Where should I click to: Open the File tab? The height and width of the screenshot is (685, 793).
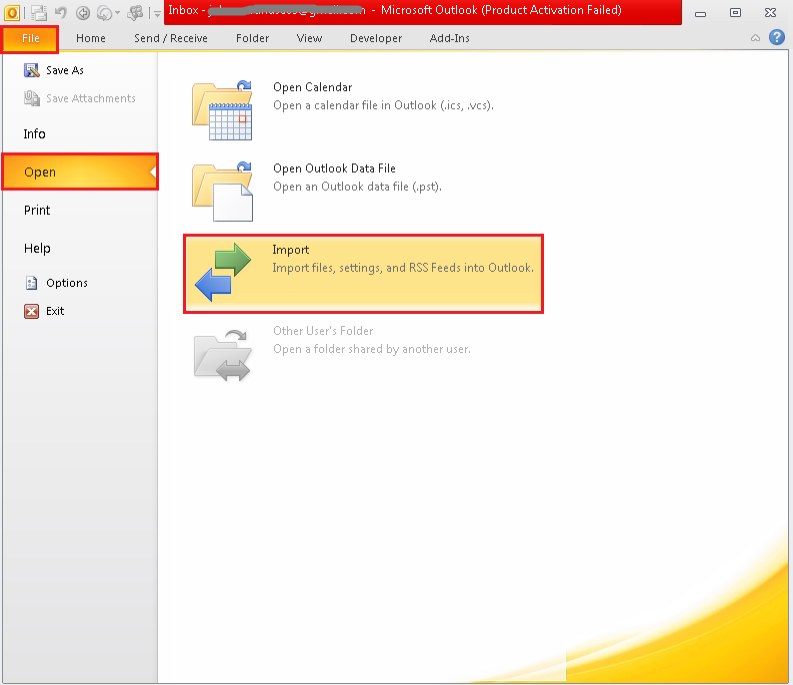30,38
